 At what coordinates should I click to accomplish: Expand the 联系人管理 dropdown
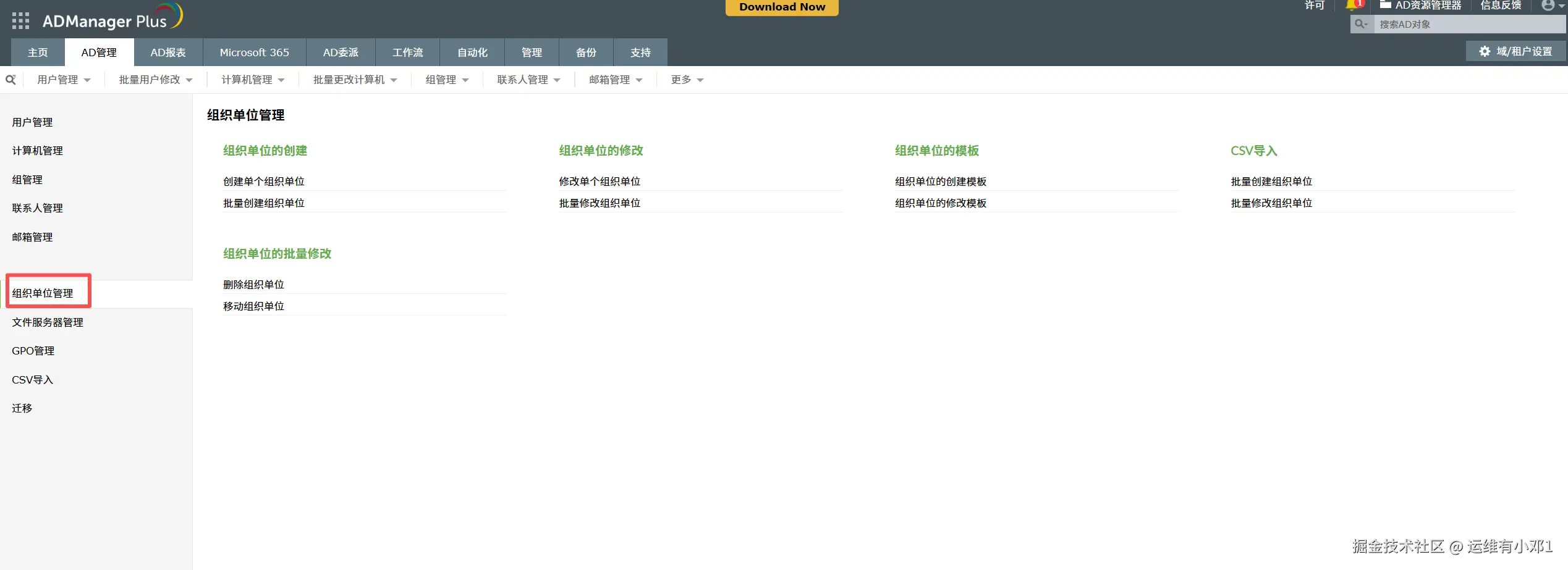(x=528, y=80)
